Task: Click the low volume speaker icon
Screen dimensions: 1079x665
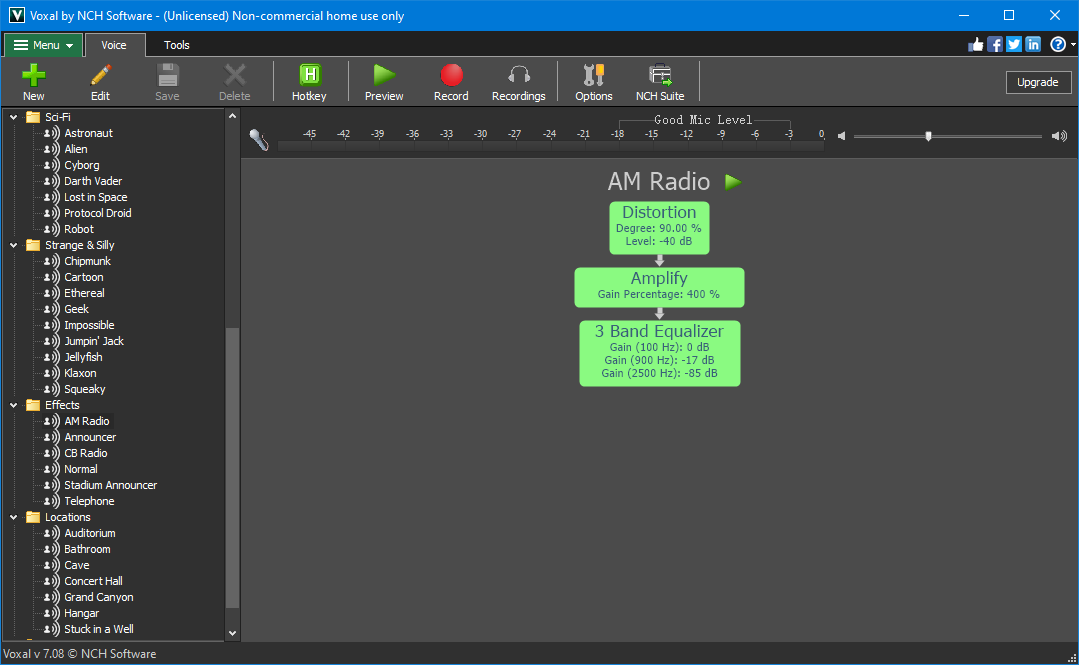Action: (841, 136)
